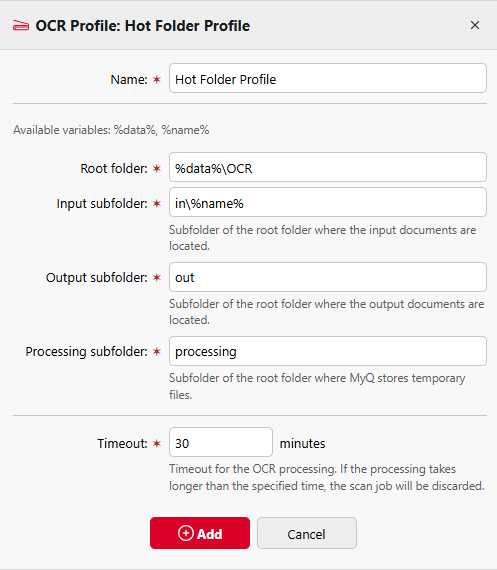This screenshot has height=570, width=497.
Task: Select the Input subfolder text box
Action: 328,202
